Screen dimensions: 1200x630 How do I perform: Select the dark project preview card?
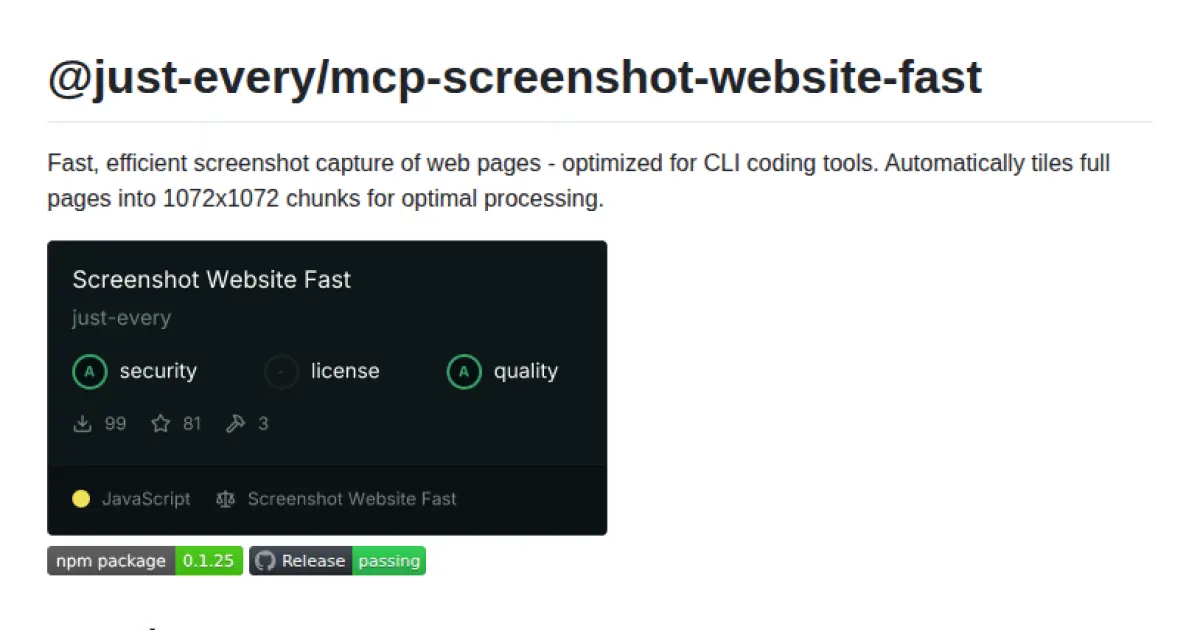click(327, 386)
